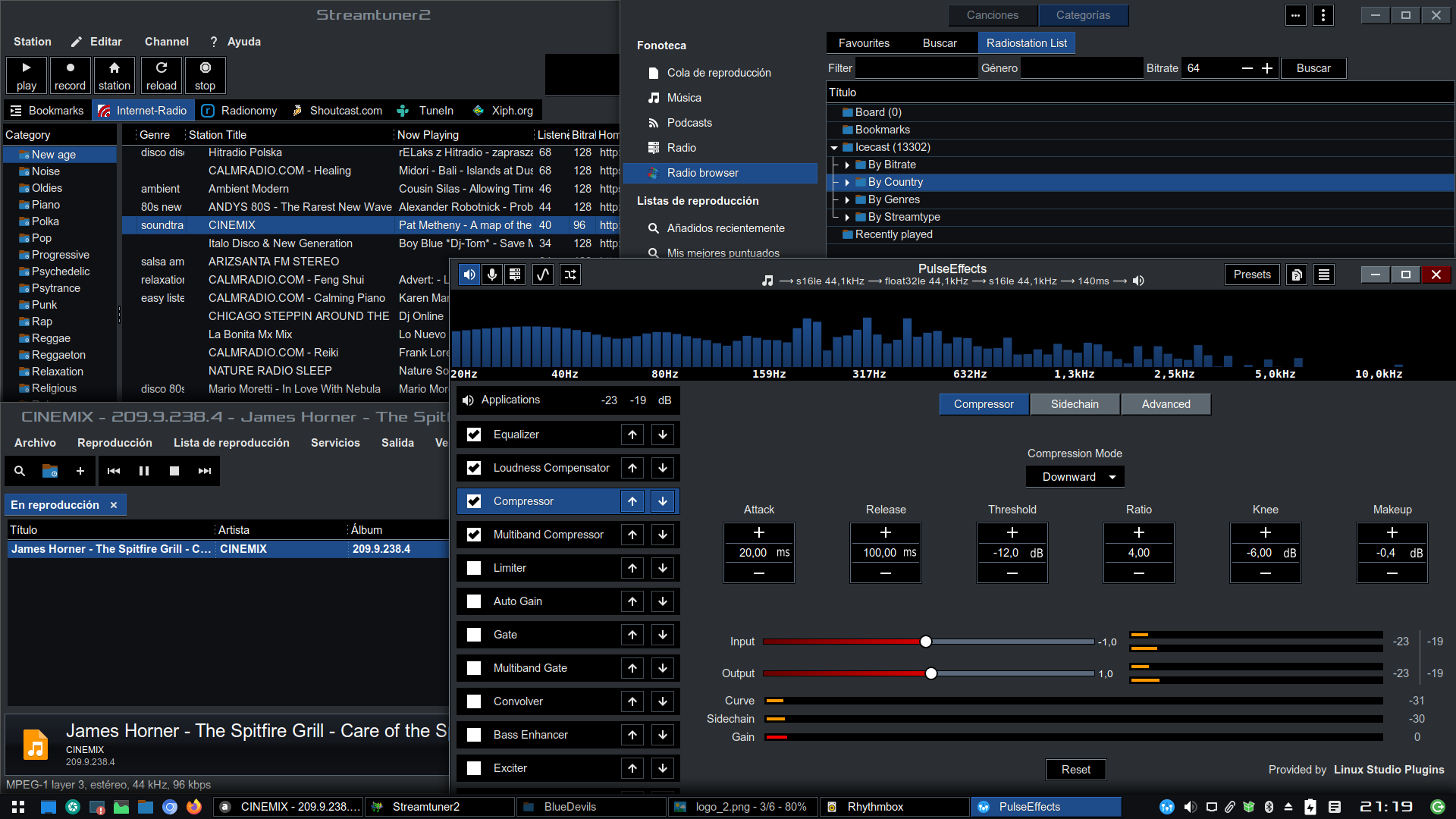Skip to next track in player
The image size is (1456, 819).
[205, 471]
